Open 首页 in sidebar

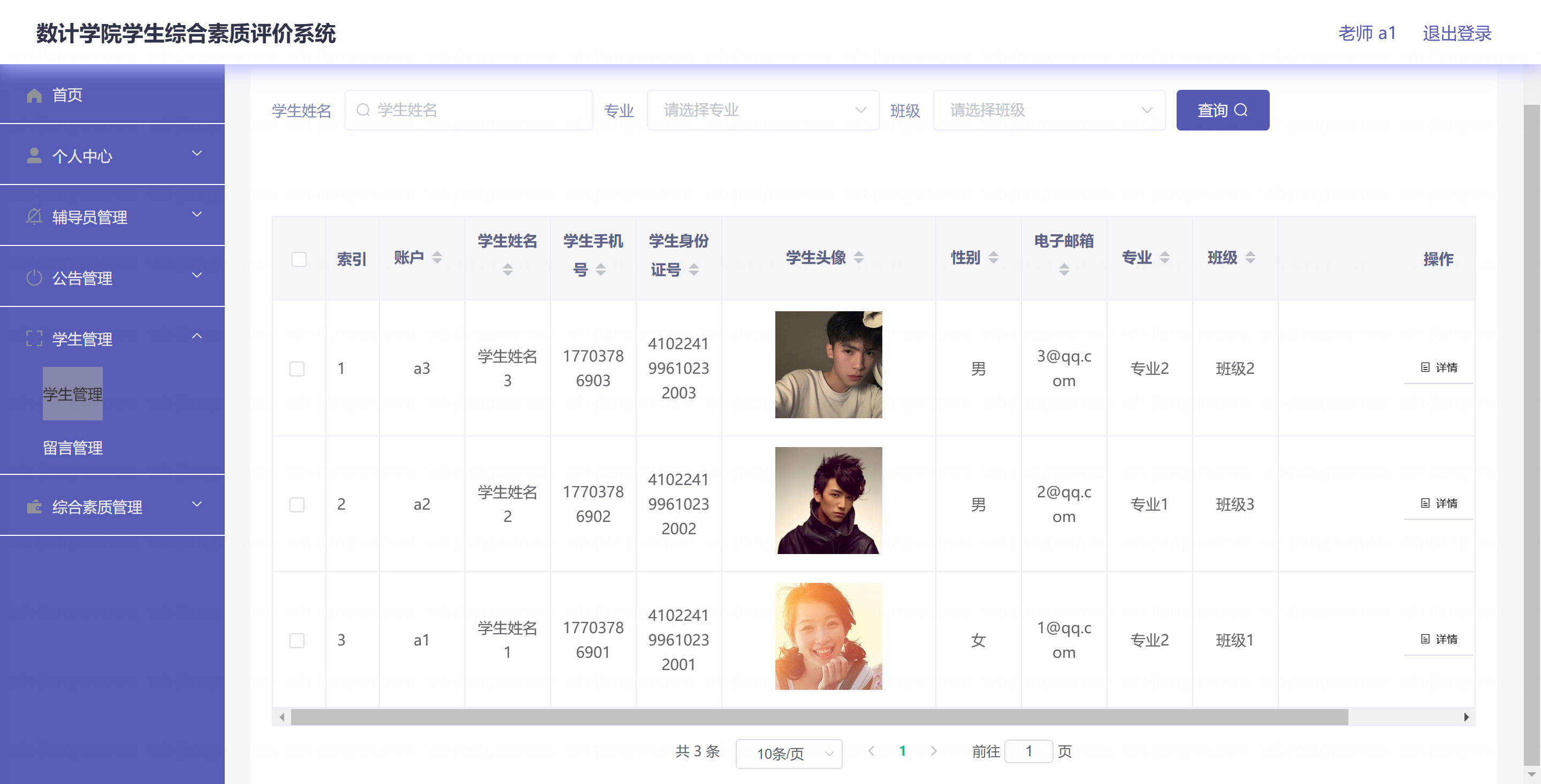tap(112, 95)
